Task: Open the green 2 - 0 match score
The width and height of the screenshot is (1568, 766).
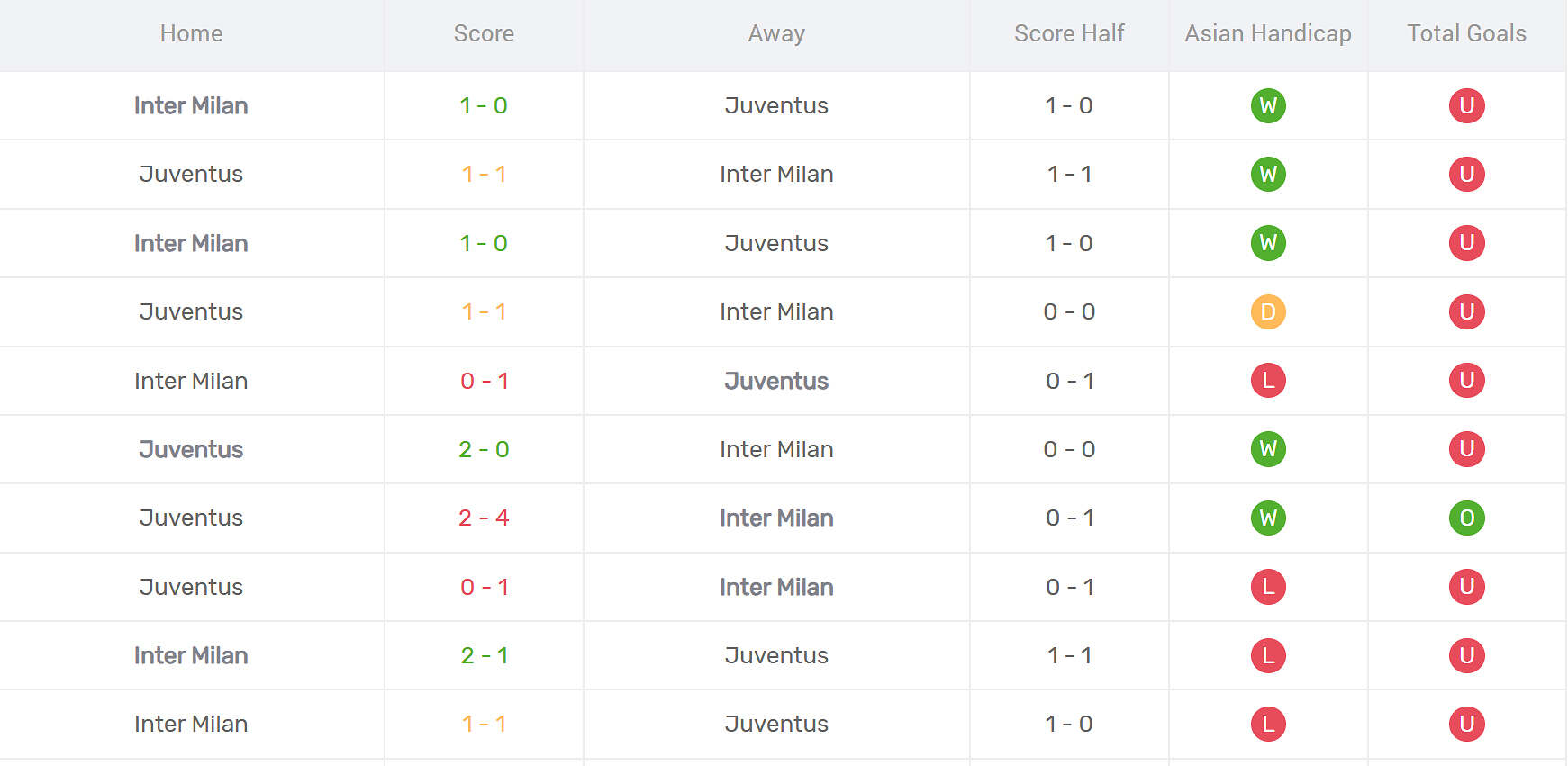Action: (x=484, y=449)
